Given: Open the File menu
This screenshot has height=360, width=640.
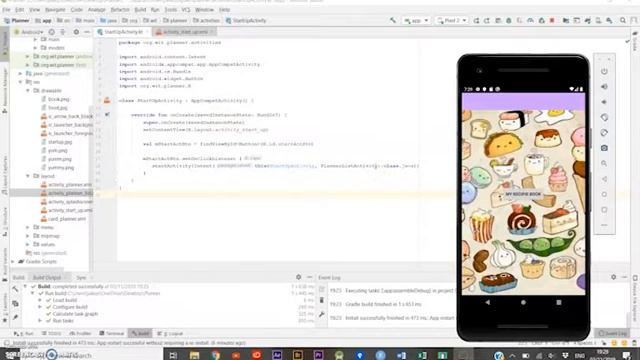Looking at the screenshot, I should [x=6, y=9].
